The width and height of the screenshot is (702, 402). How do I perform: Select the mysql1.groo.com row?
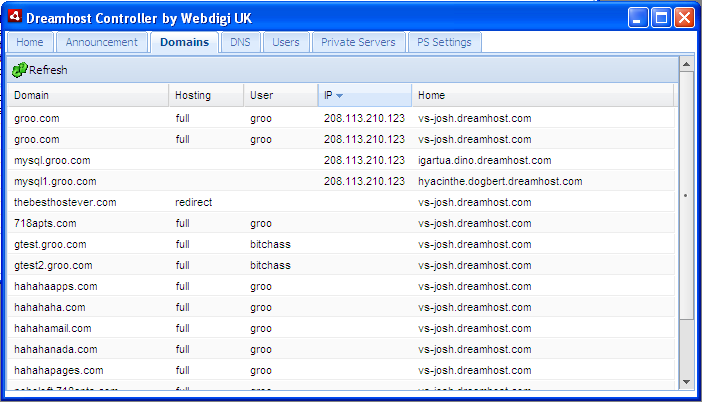click(x=341, y=181)
